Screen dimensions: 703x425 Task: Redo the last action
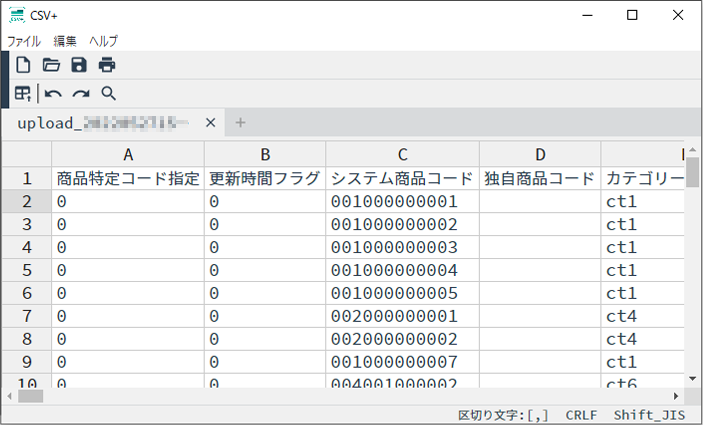81,94
